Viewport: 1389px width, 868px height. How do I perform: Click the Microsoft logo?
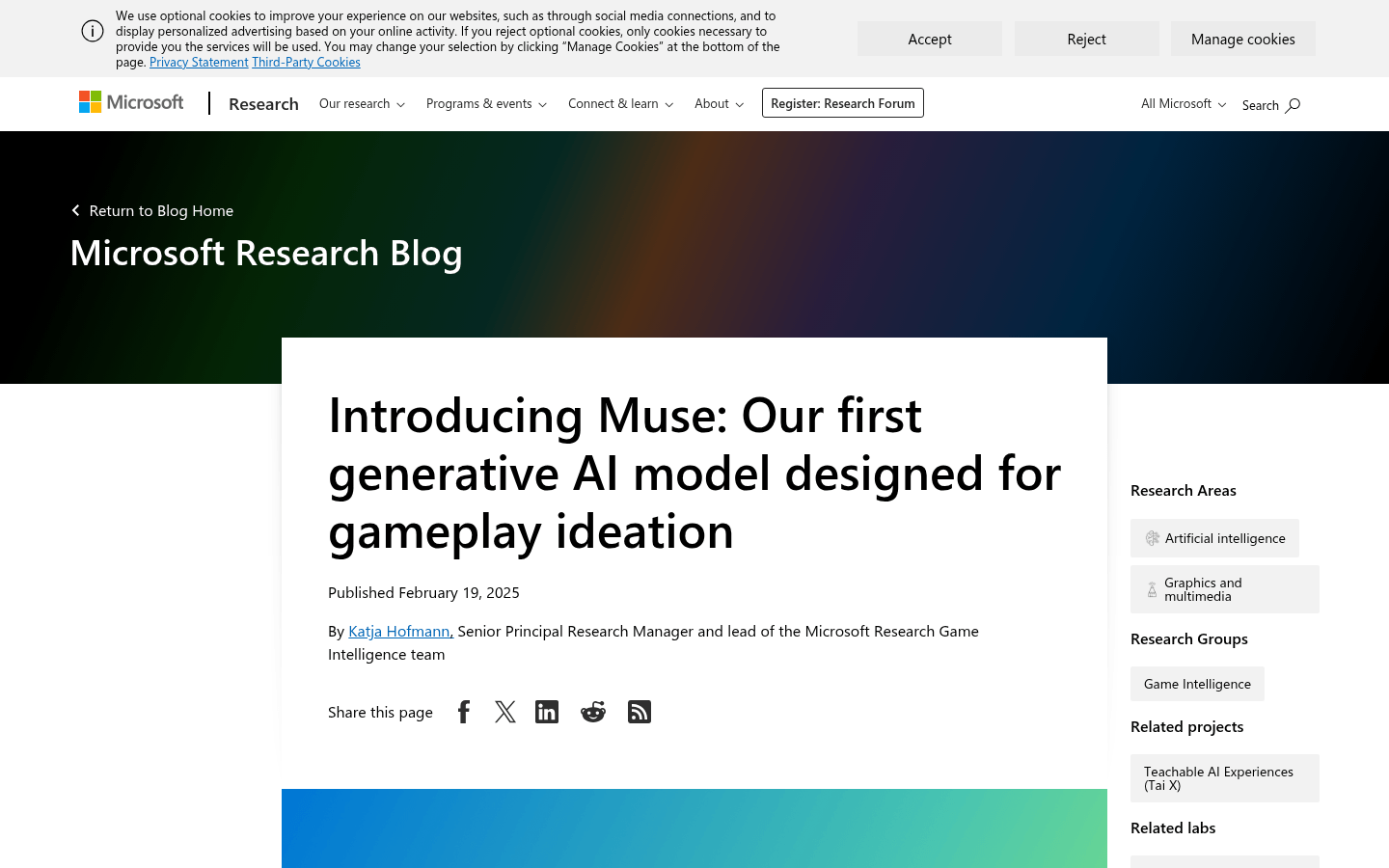pos(131,102)
